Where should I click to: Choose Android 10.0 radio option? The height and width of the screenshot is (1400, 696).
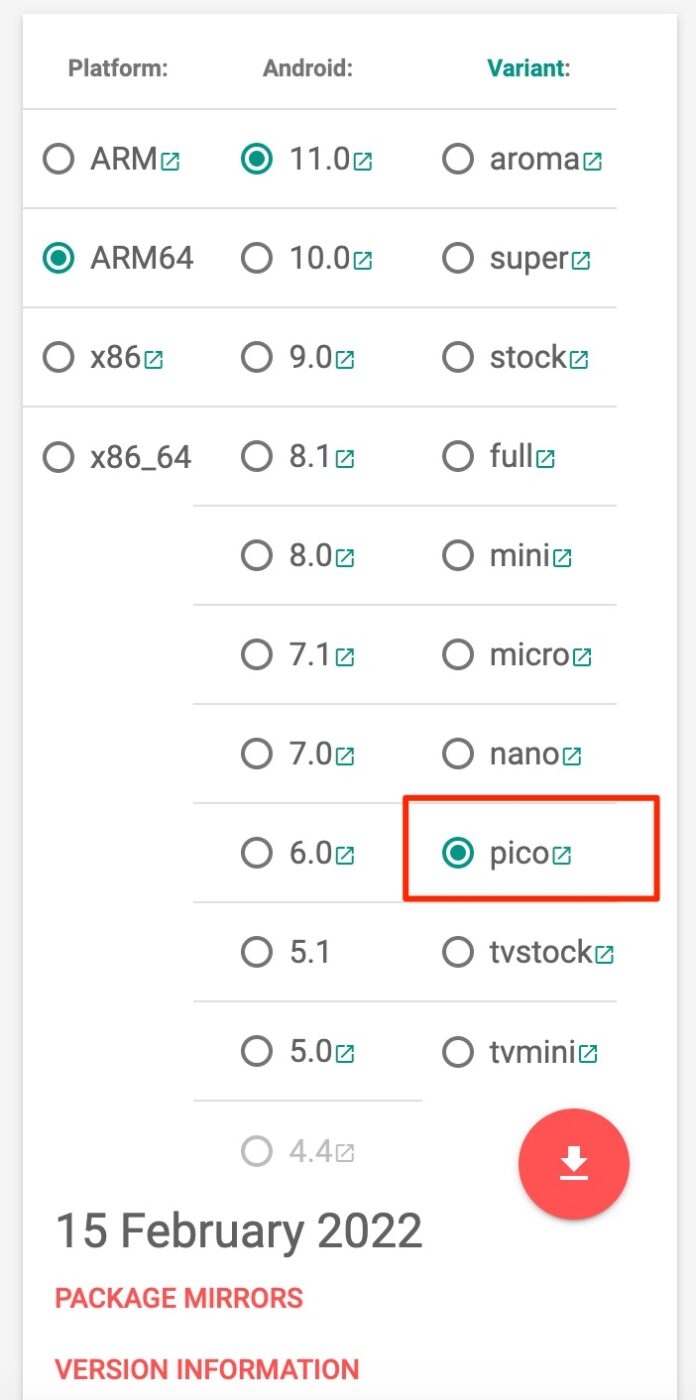257,259
